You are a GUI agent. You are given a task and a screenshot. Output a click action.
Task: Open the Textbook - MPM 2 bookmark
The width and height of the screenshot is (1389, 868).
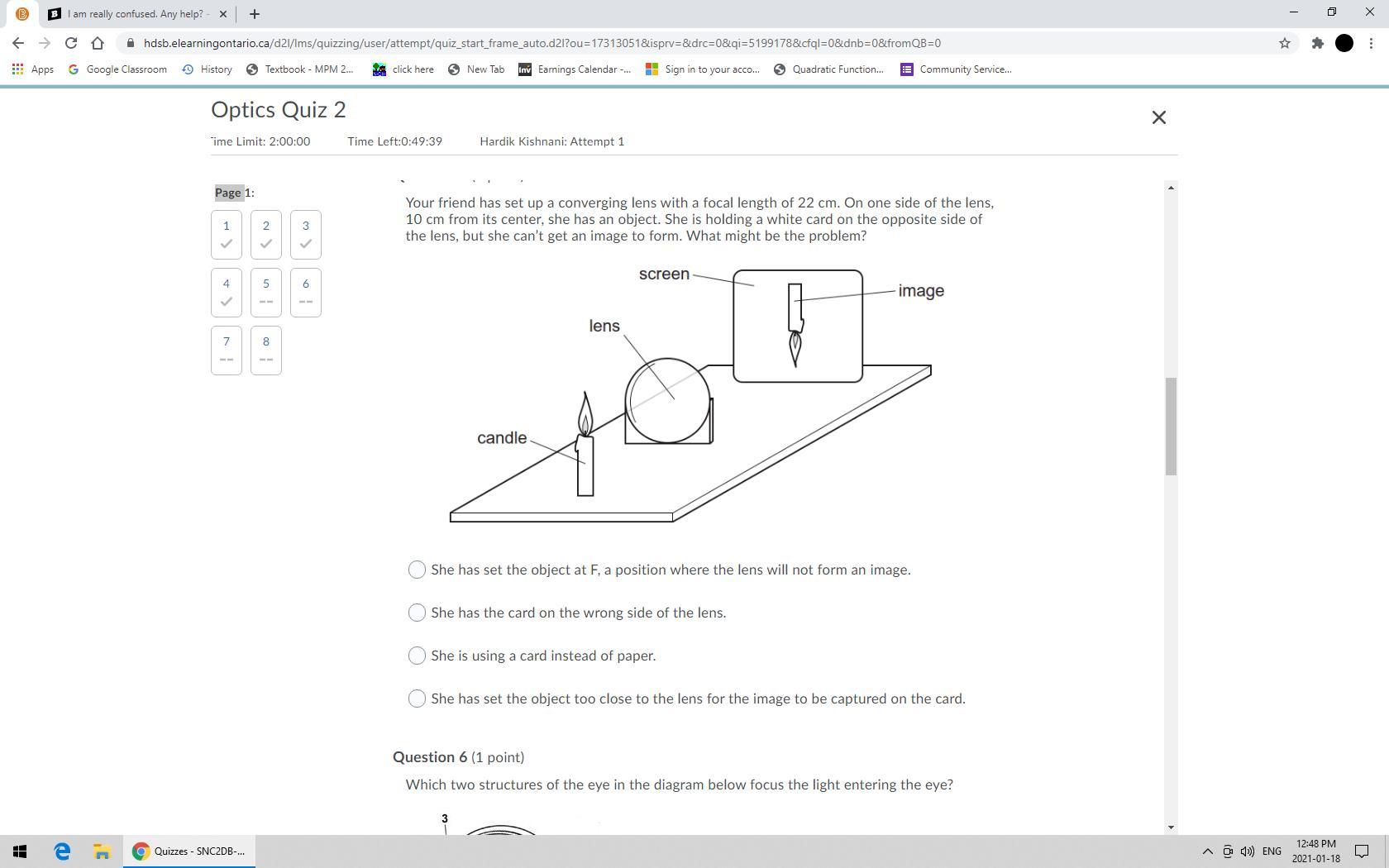(299, 69)
